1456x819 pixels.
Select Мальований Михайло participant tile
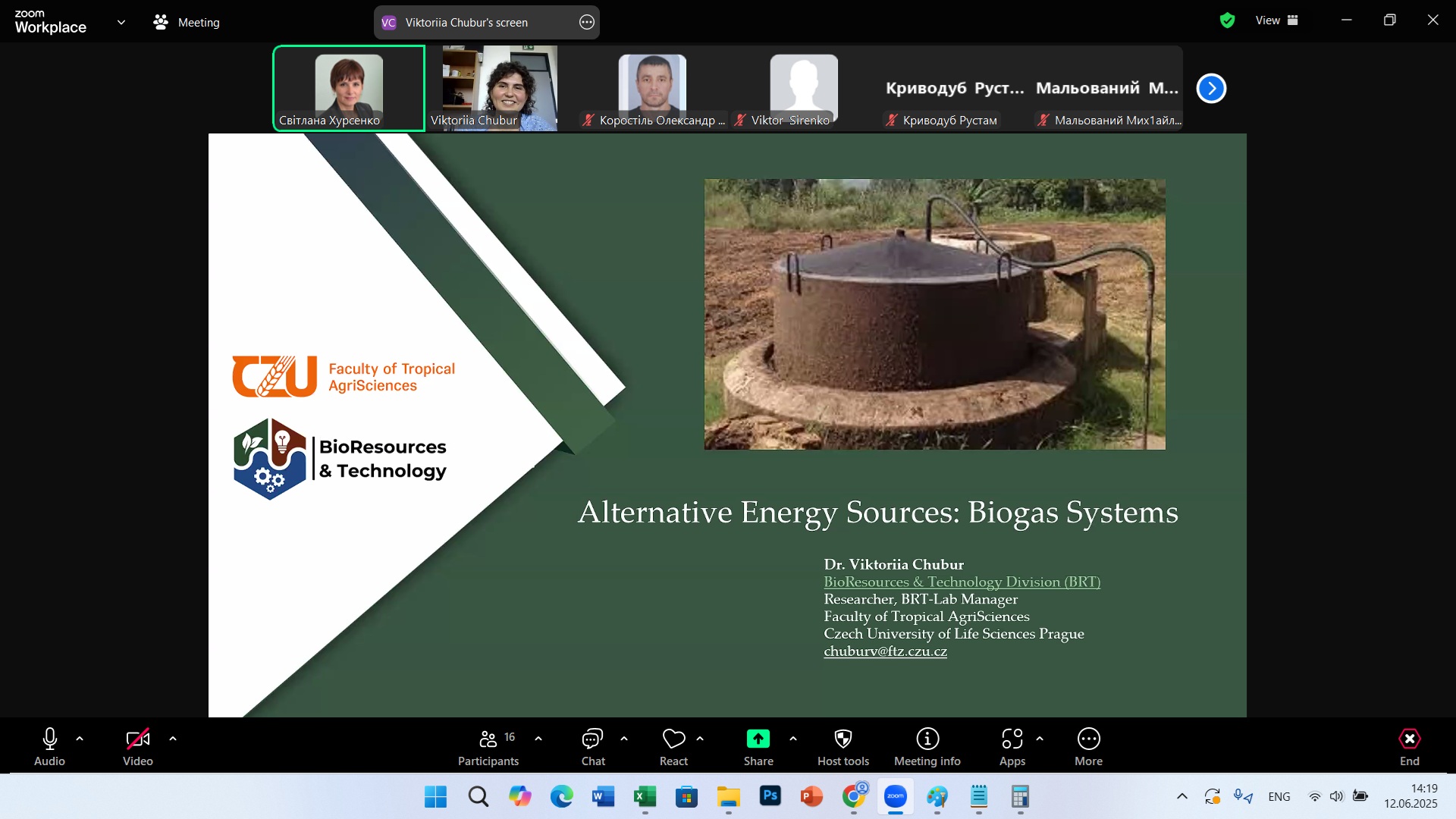[1107, 88]
